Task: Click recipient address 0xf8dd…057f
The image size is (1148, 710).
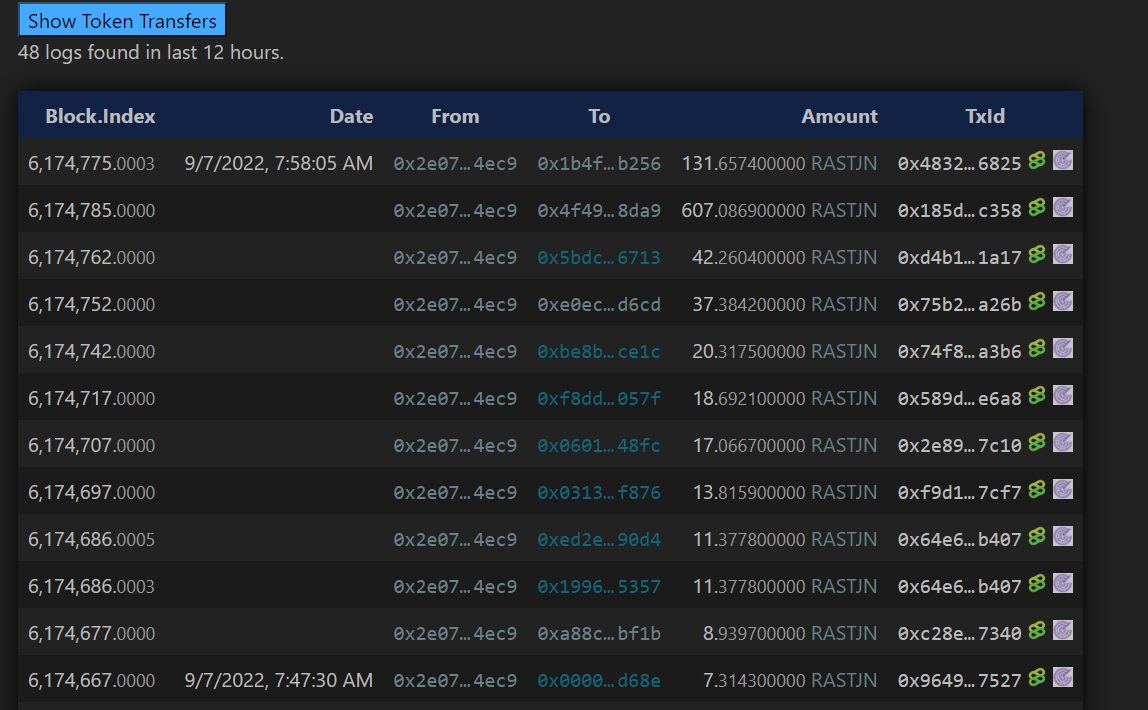Action: 599,398
